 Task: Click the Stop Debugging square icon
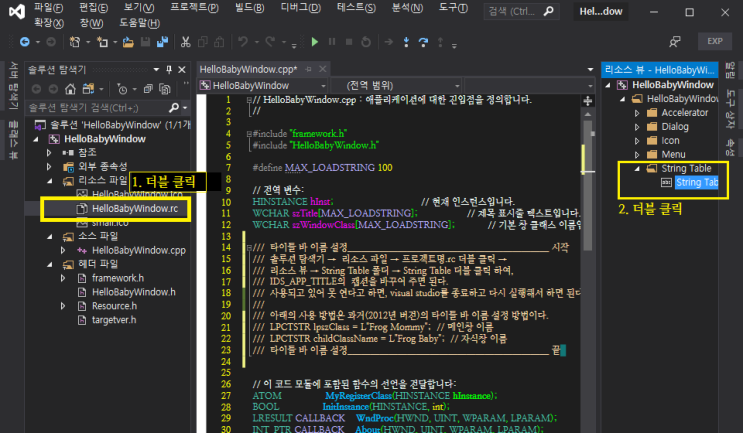point(349,42)
